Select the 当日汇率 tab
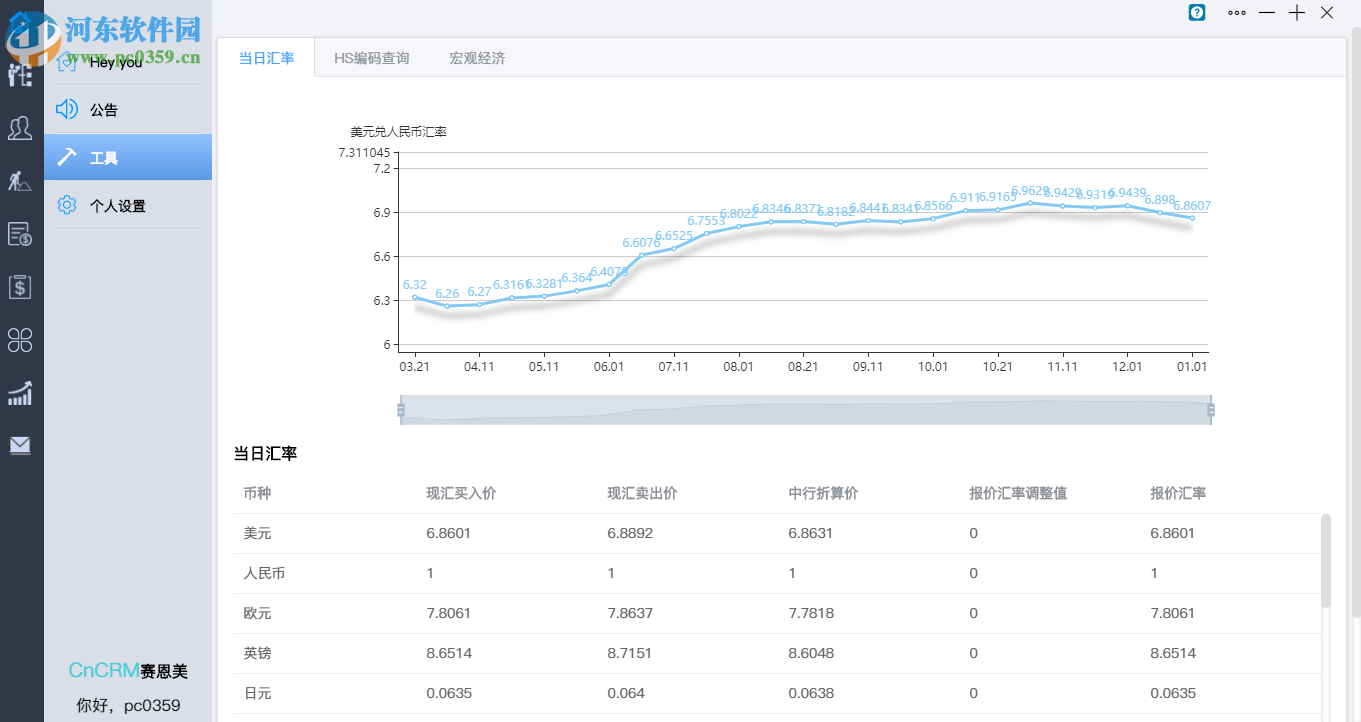Image resolution: width=1361 pixels, height=722 pixels. click(266, 58)
